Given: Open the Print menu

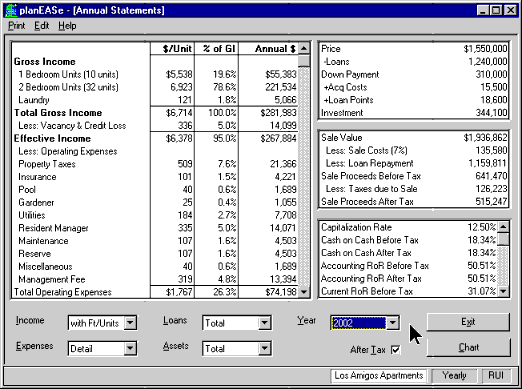Looking at the screenshot, I should point(17,26).
